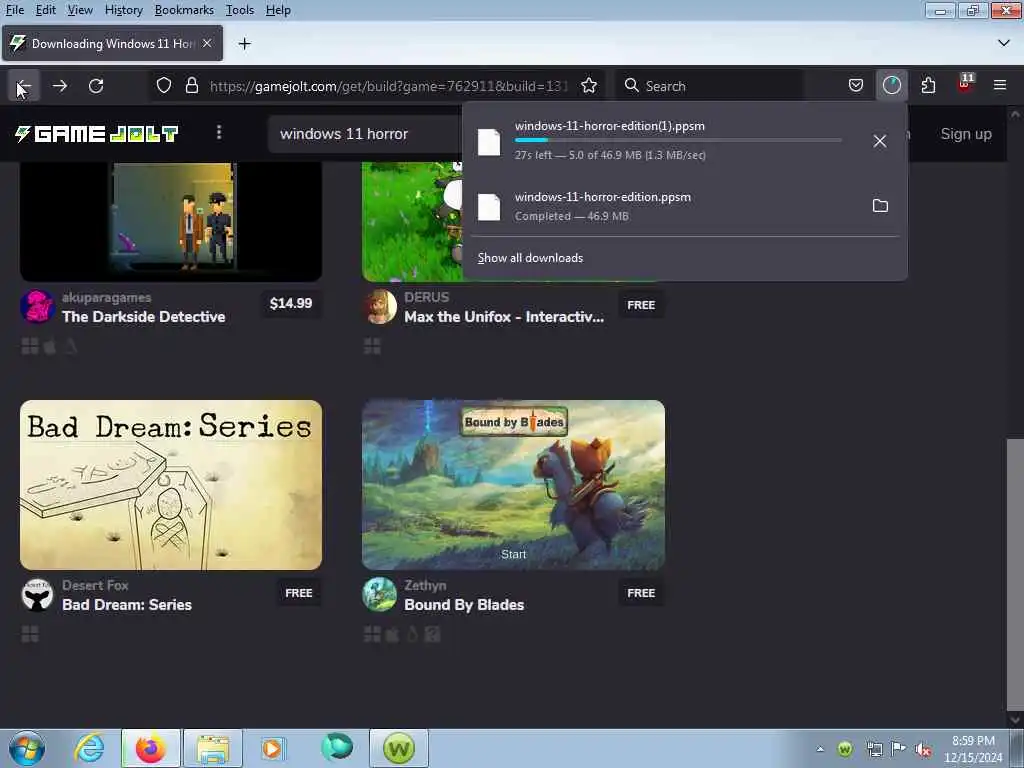This screenshot has height=768, width=1024.
Task: Go forward using the browser forward arrow
Action: point(59,86)
